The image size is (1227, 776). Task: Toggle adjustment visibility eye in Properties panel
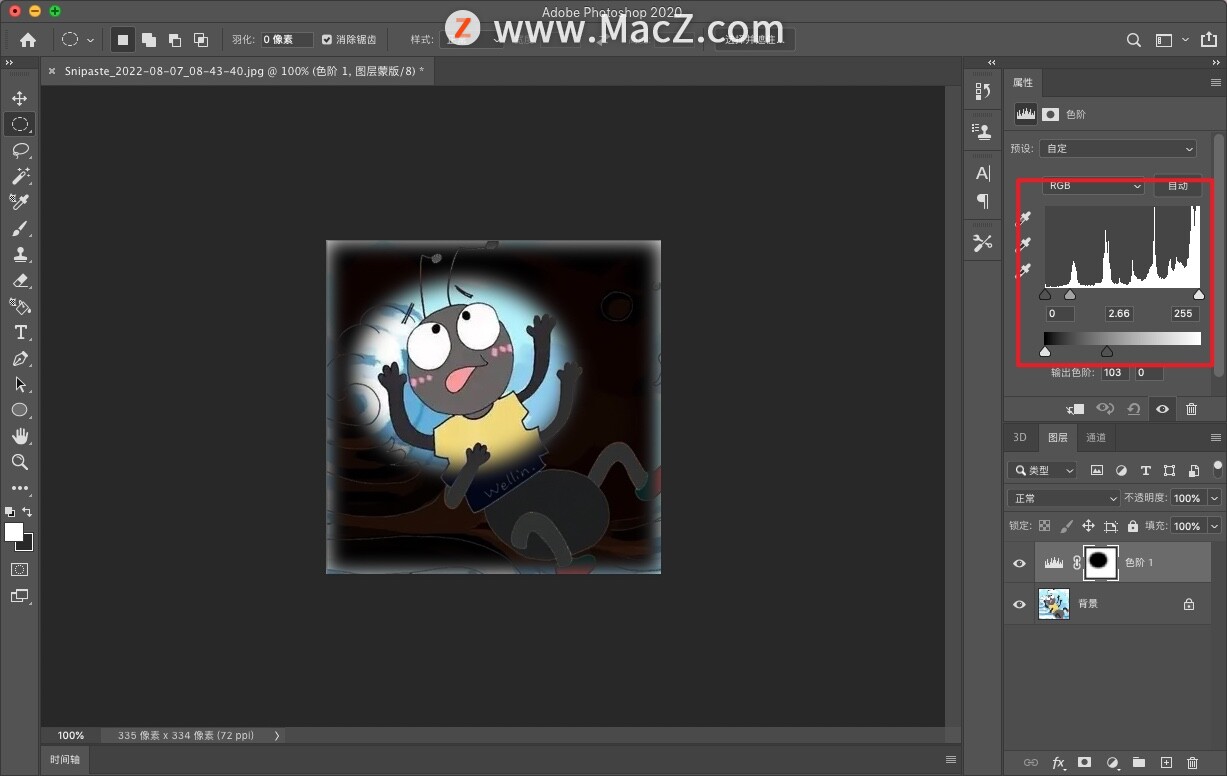pyautogui.click(x=1162, y=409)
